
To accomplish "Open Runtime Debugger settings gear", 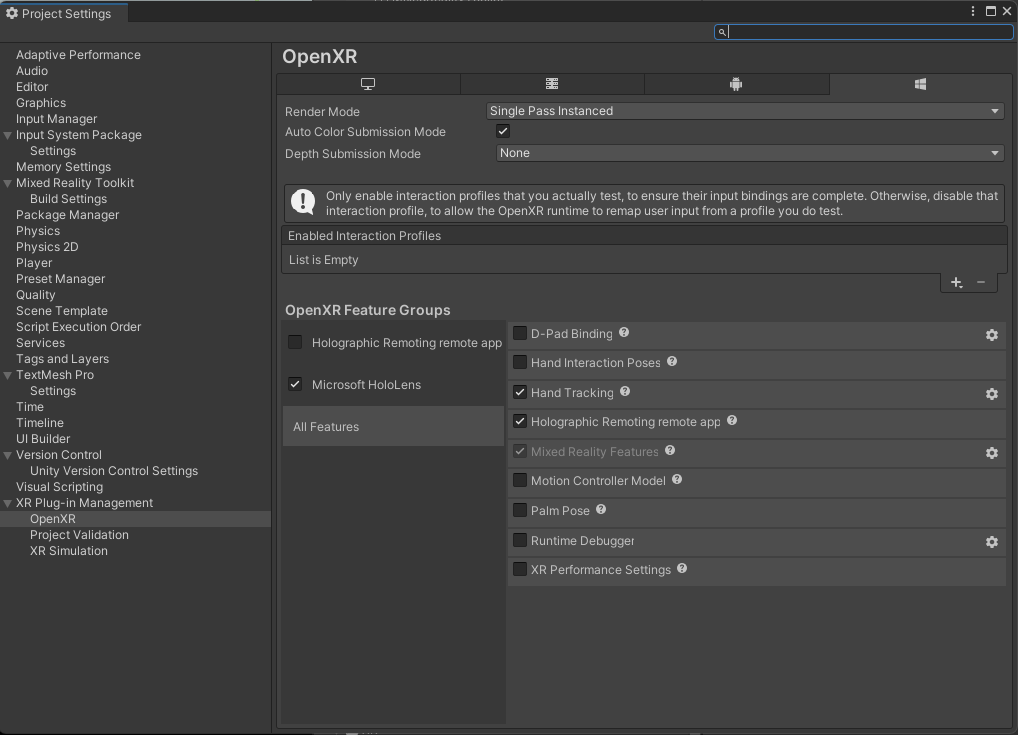I will [x=991, y=542].
